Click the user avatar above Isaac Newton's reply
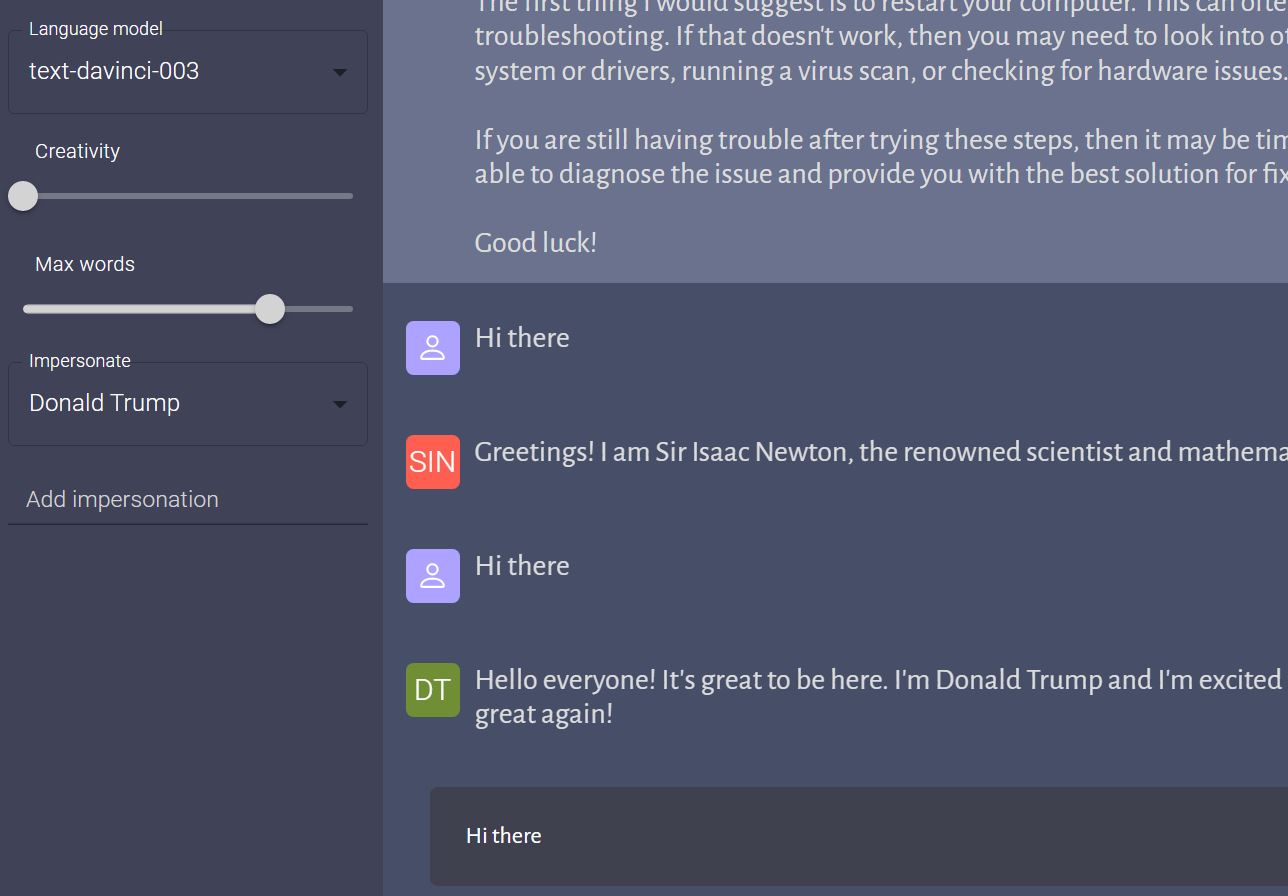1288x896 pixels. (433, 348)
